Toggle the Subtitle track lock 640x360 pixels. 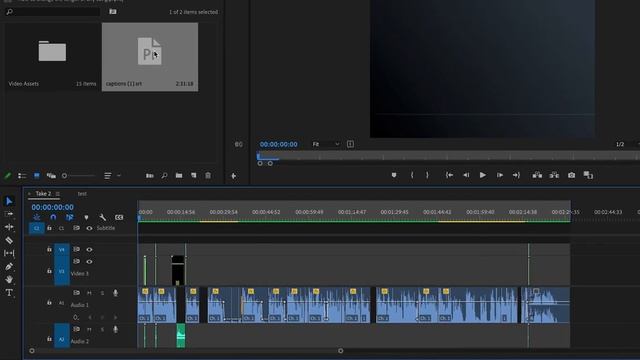click(49, 228)
